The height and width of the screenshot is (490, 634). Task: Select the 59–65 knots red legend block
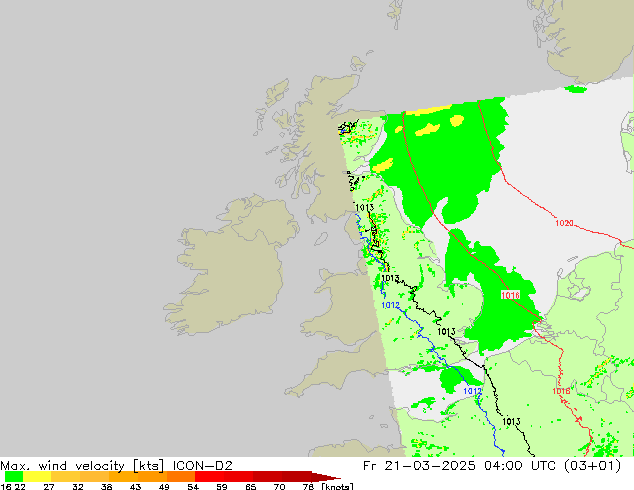pos(239,476)
